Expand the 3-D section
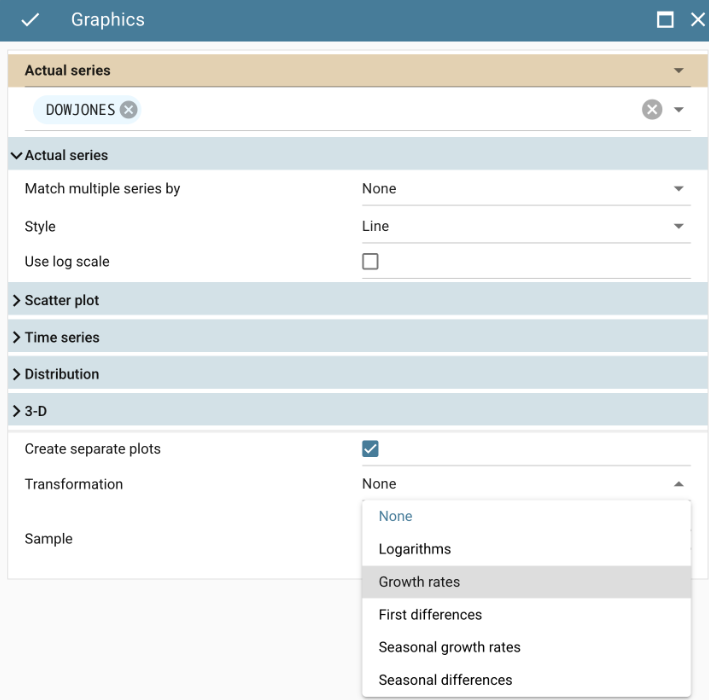The image size is (709, 700). (x=38, y=411)
